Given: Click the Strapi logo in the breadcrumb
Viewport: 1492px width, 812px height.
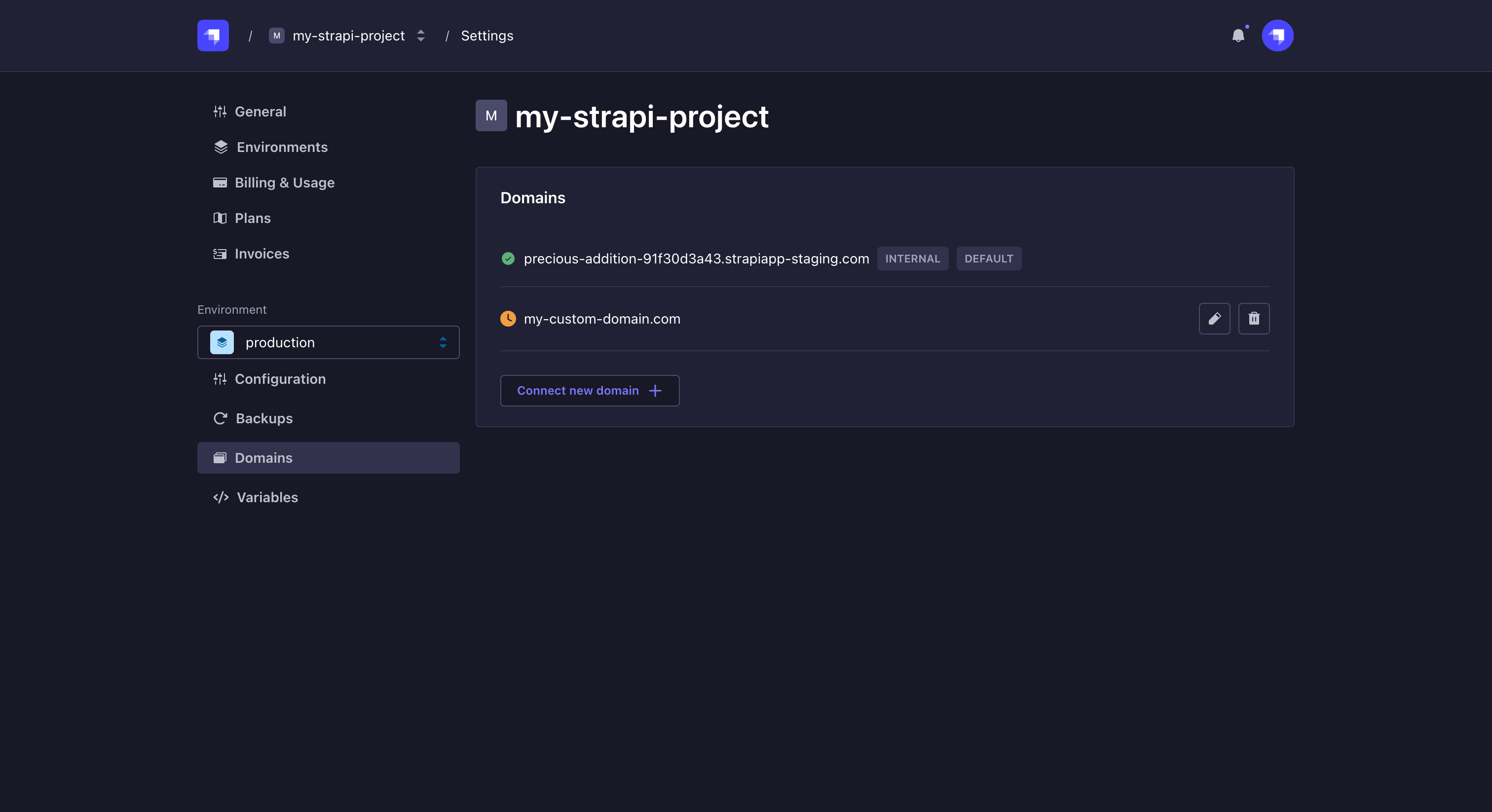Looking at the screenshot, I should pyautogui.click(x=212, y=36).
